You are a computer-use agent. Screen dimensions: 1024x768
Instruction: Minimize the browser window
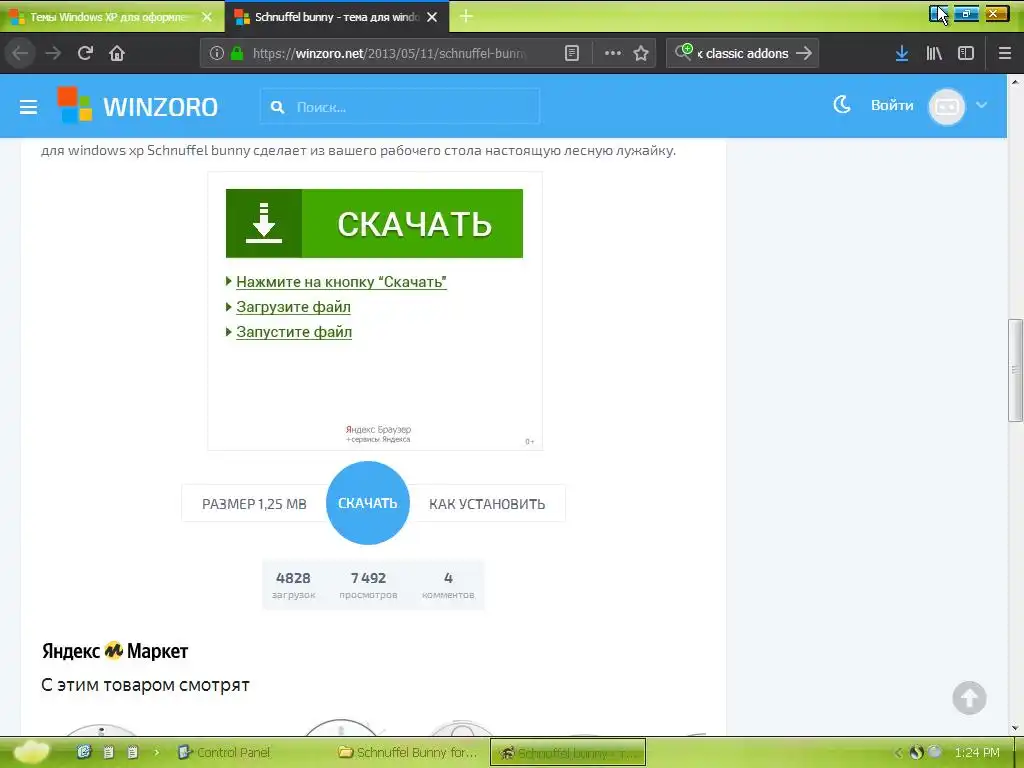(x=939, y=13)
